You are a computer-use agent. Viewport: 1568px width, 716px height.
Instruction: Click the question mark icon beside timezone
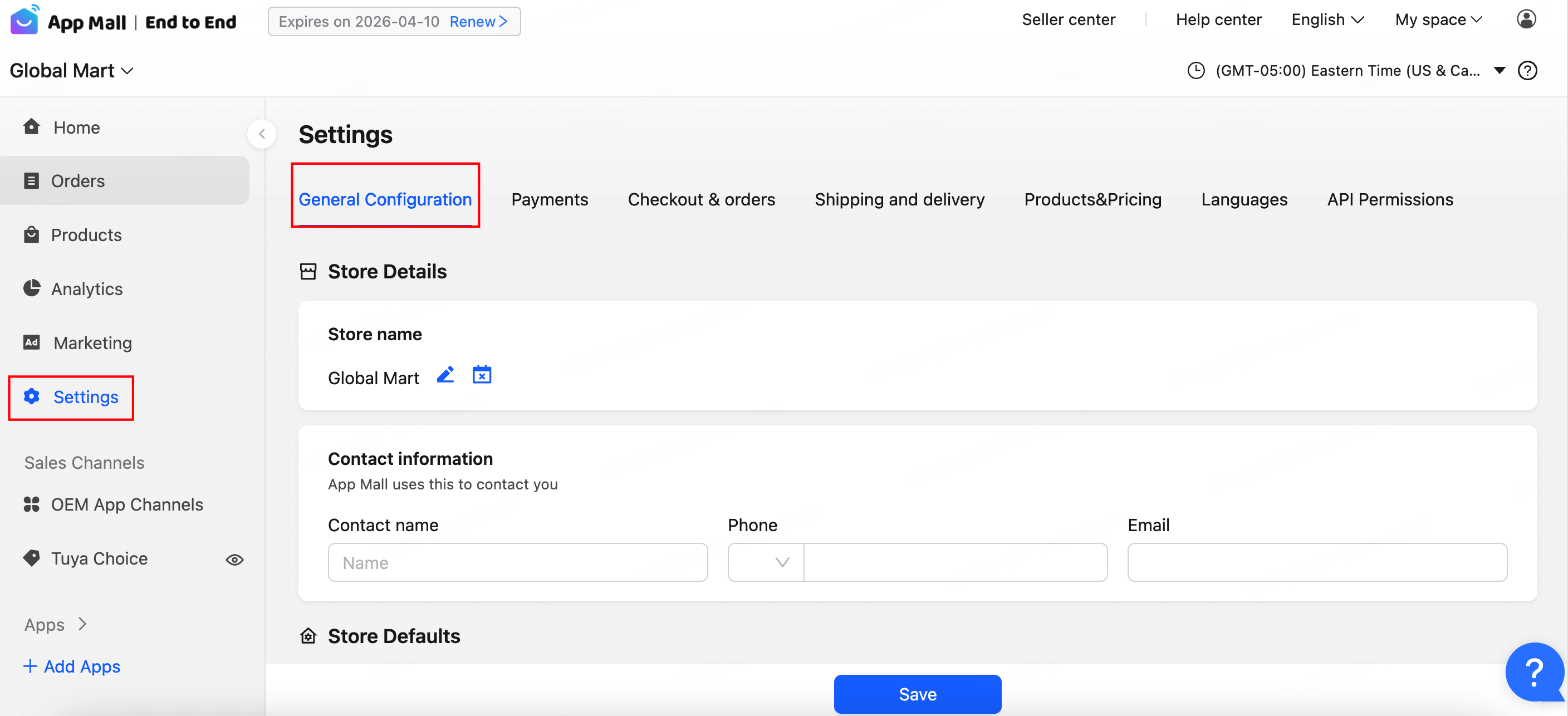pos(1527,71)
